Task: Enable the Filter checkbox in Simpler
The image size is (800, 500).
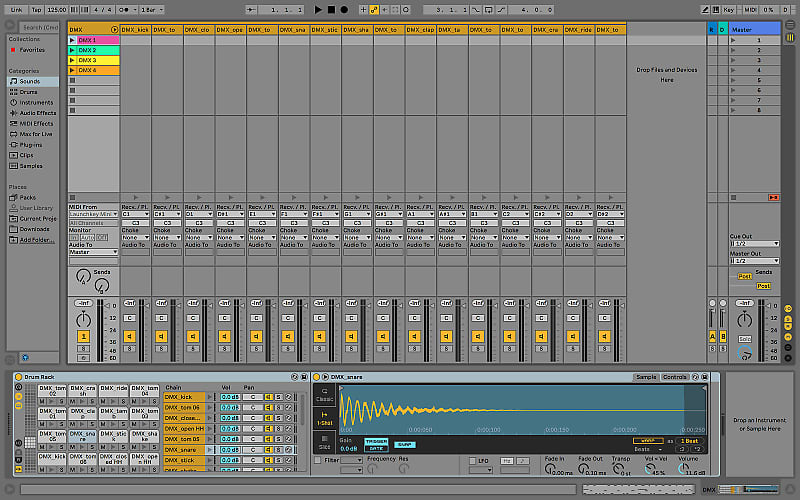Action: tap(318, 460)
